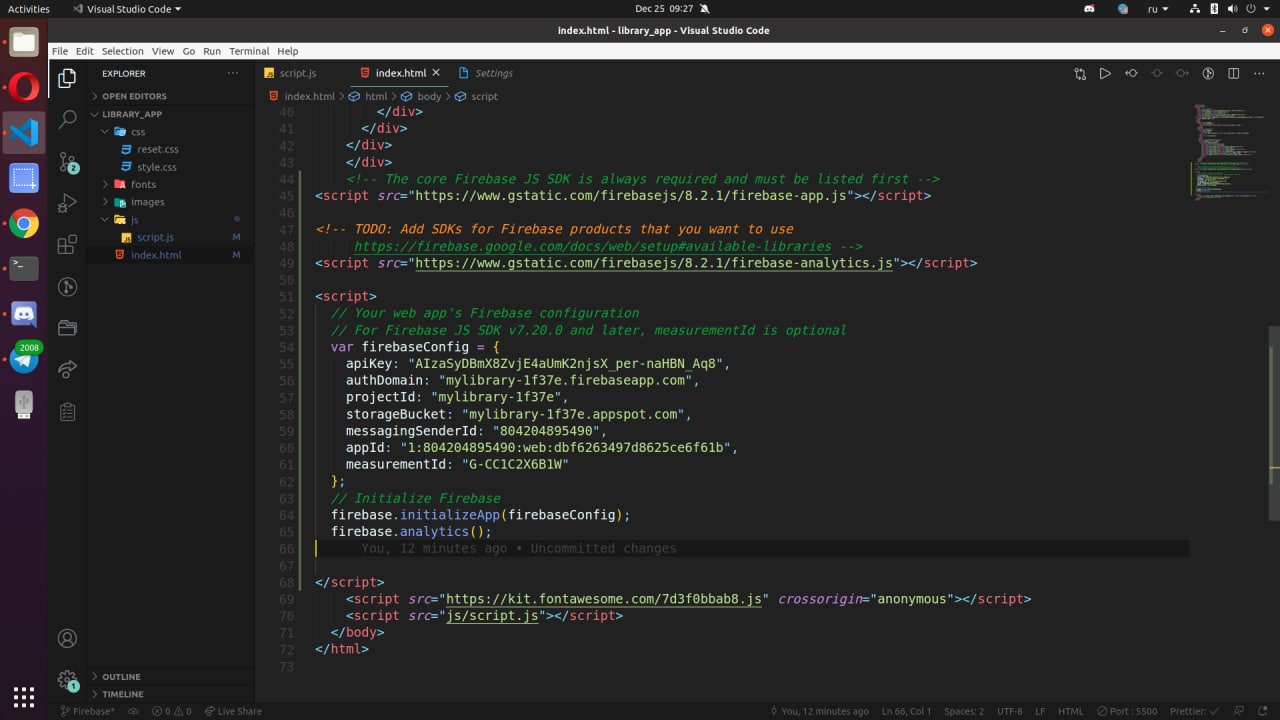
Task: Start Live Share from status bar
Action: click(233, 711)
